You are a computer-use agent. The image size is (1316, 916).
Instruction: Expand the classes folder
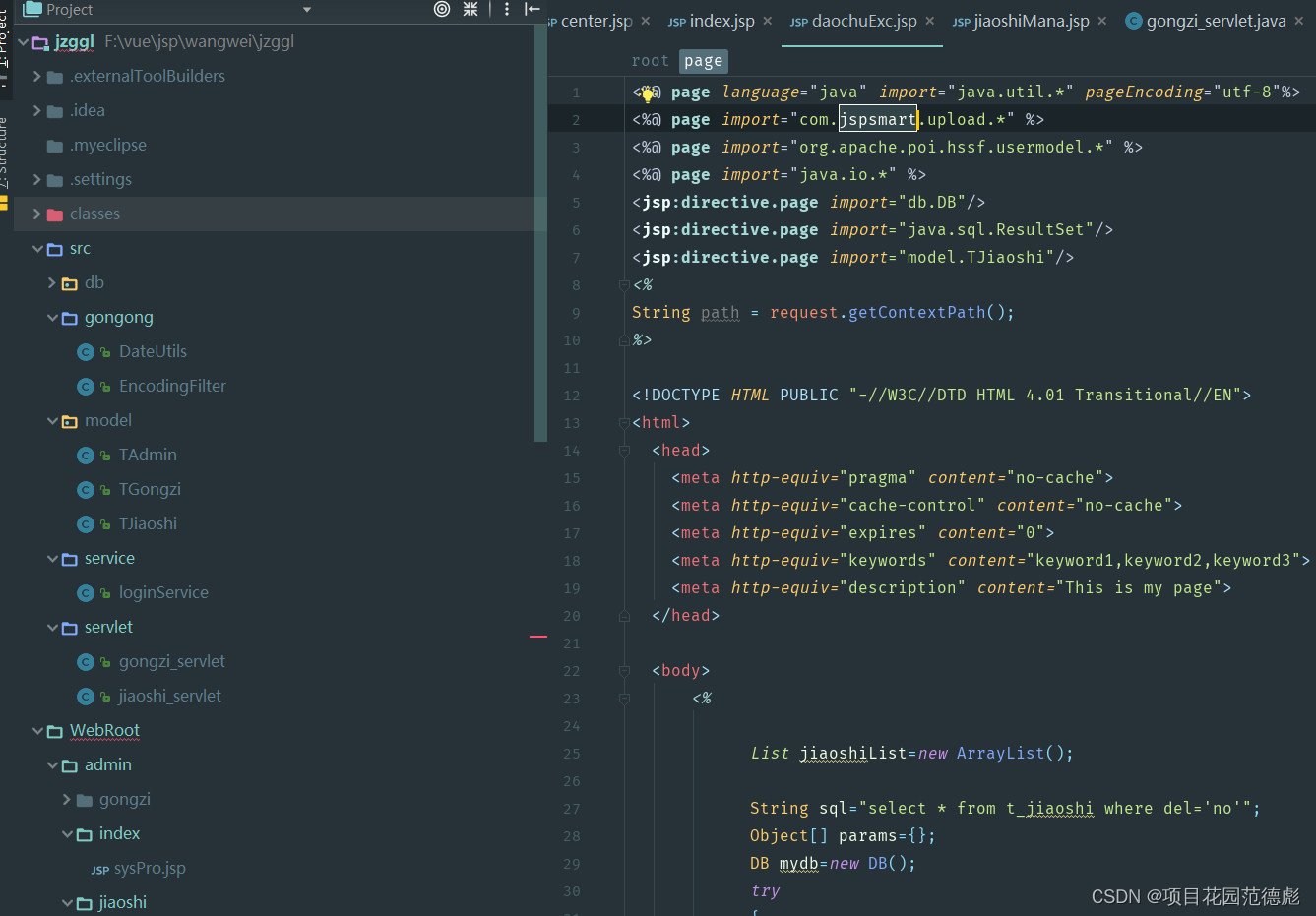[37, 214]
